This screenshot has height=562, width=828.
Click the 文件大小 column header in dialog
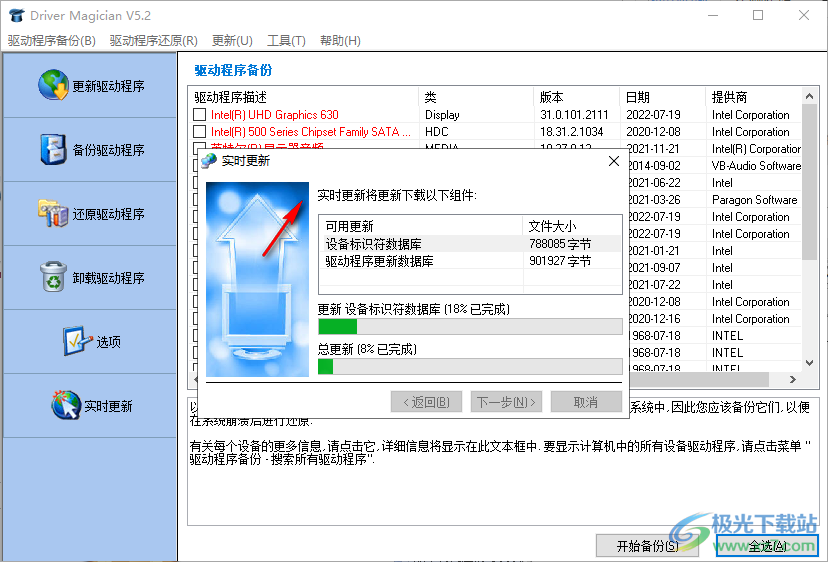(x=572, y=226)
